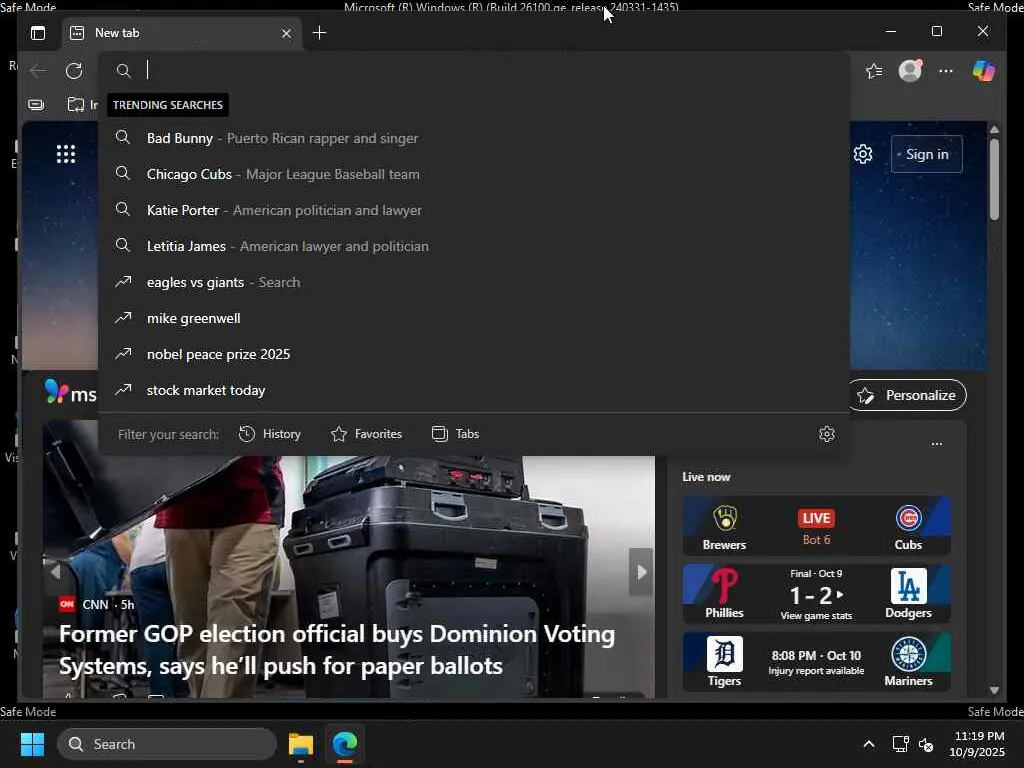Click the Personalize button
The height and width of the screenshot is (768, 1024).
pos(908,395)
